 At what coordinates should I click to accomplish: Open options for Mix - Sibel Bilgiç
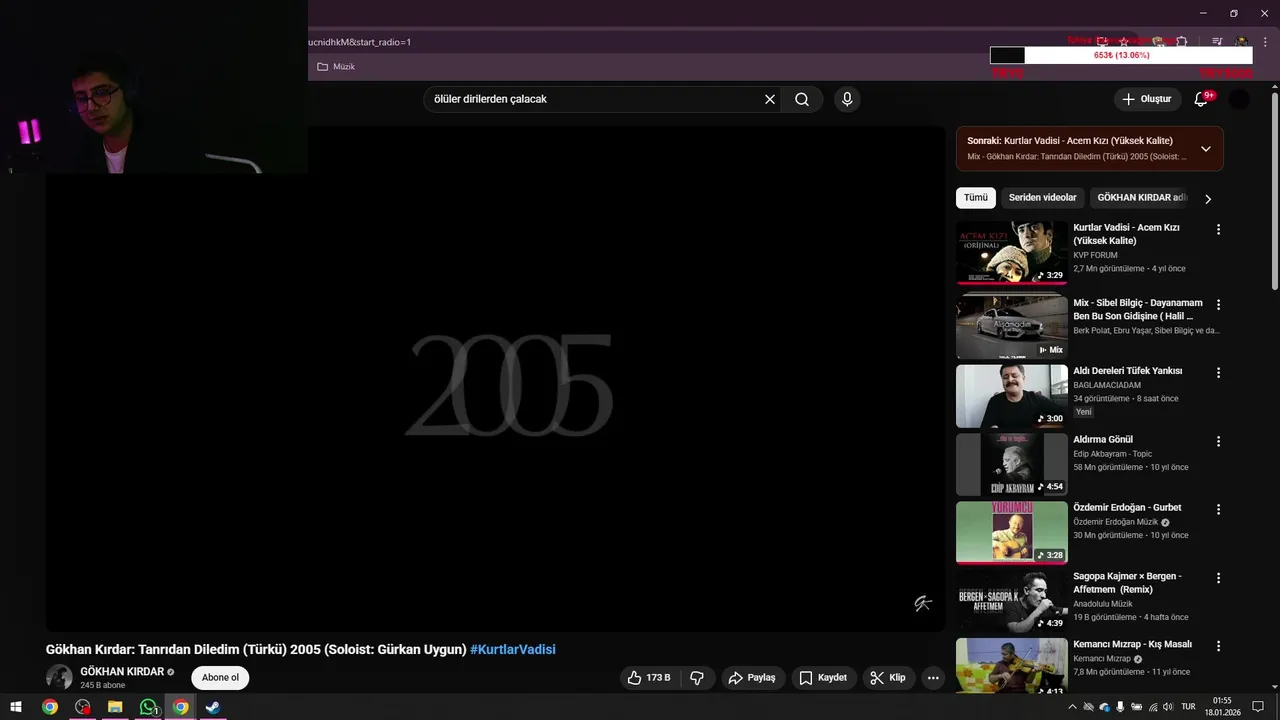[1218, 305]
